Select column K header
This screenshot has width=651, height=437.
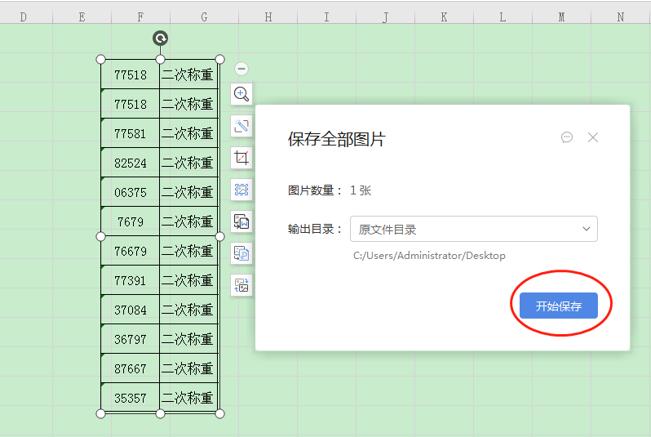click(444, 17)
